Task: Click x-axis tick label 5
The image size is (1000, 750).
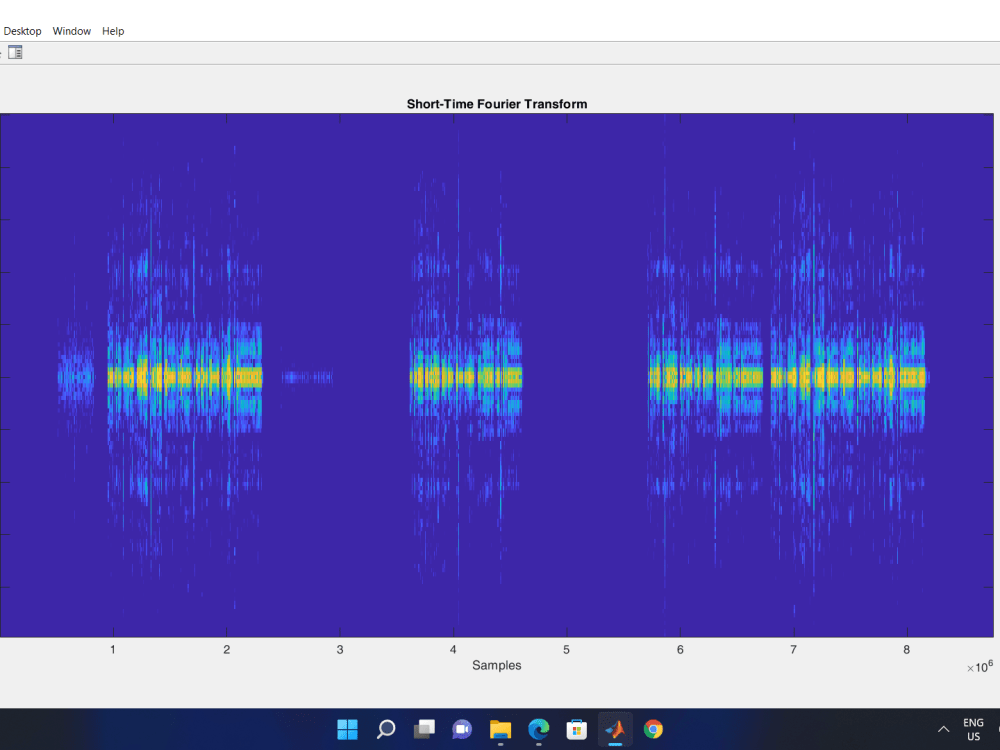Action: pos(566,650)
